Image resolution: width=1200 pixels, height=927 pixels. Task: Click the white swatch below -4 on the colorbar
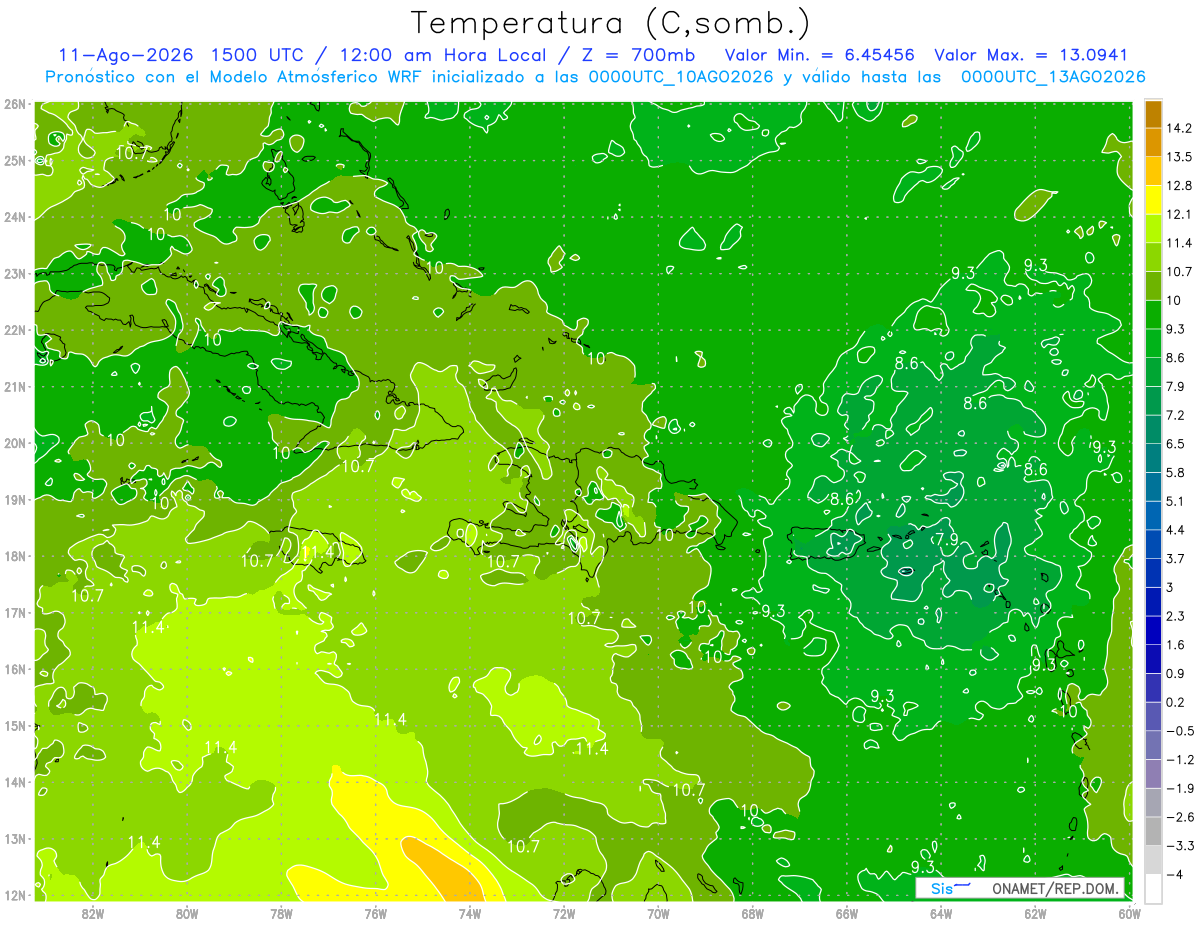tap(1153, 888)
